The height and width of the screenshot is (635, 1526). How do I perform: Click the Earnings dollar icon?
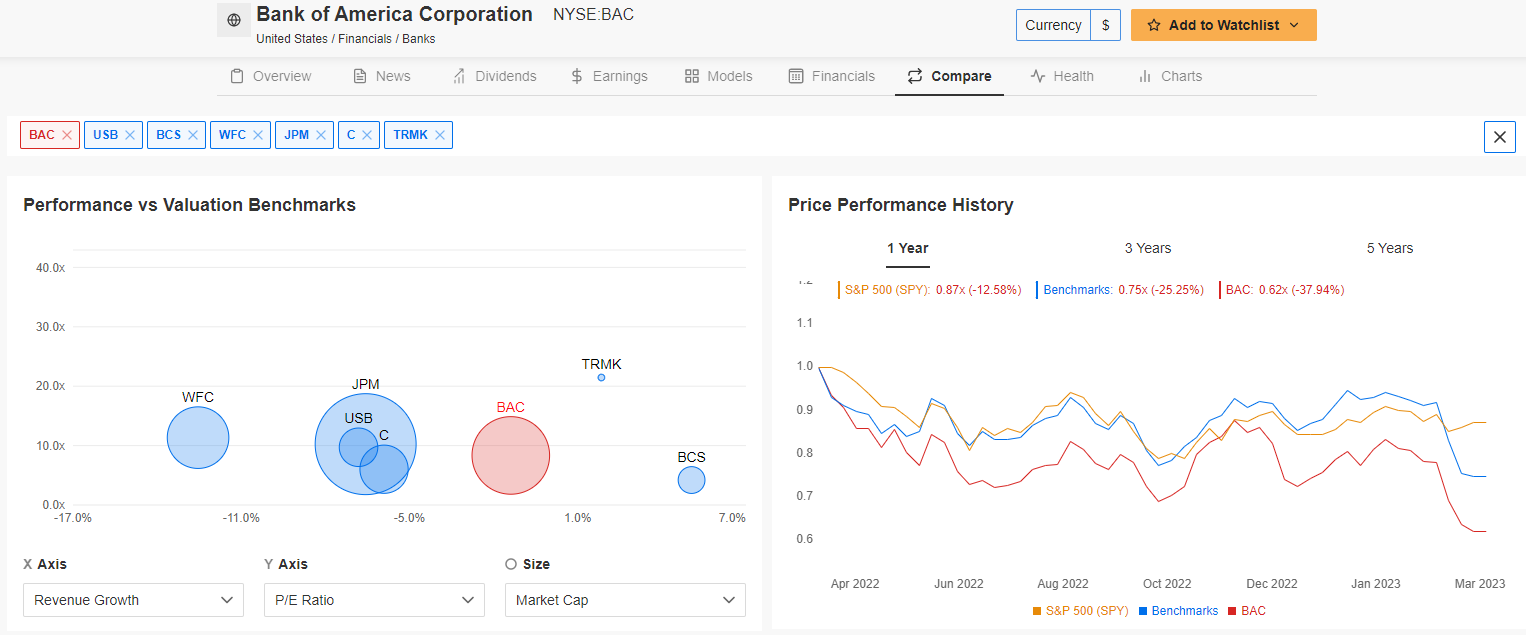577,76
